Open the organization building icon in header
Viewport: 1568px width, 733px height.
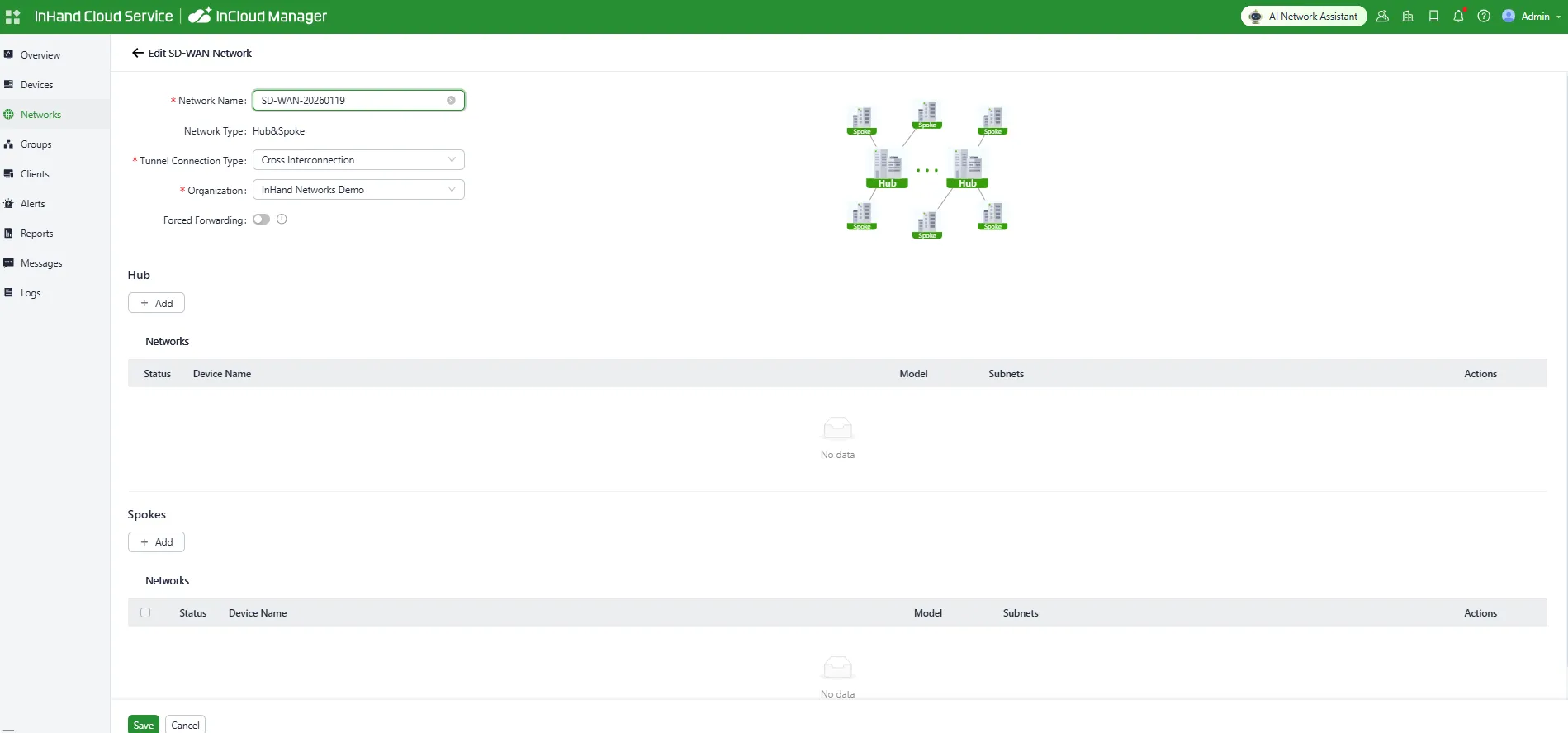tap(1408, 17)
